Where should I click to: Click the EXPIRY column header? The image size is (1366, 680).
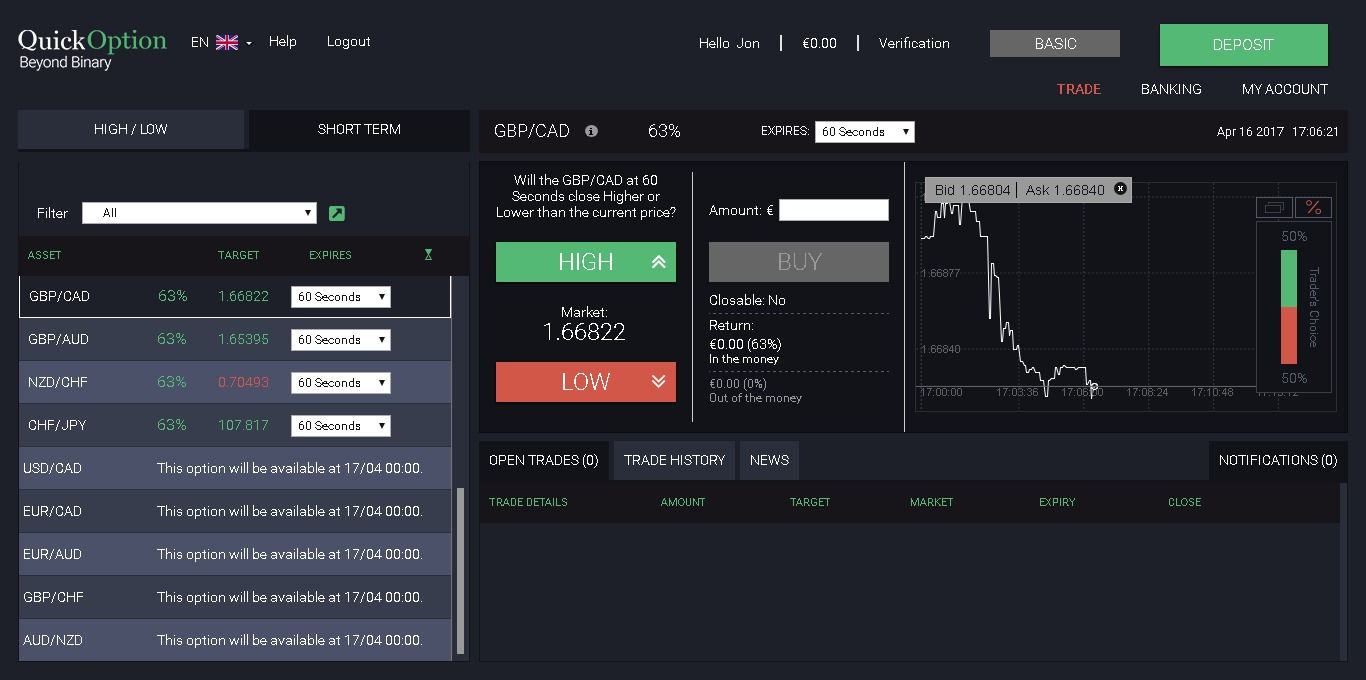[x=1057, y=502]
